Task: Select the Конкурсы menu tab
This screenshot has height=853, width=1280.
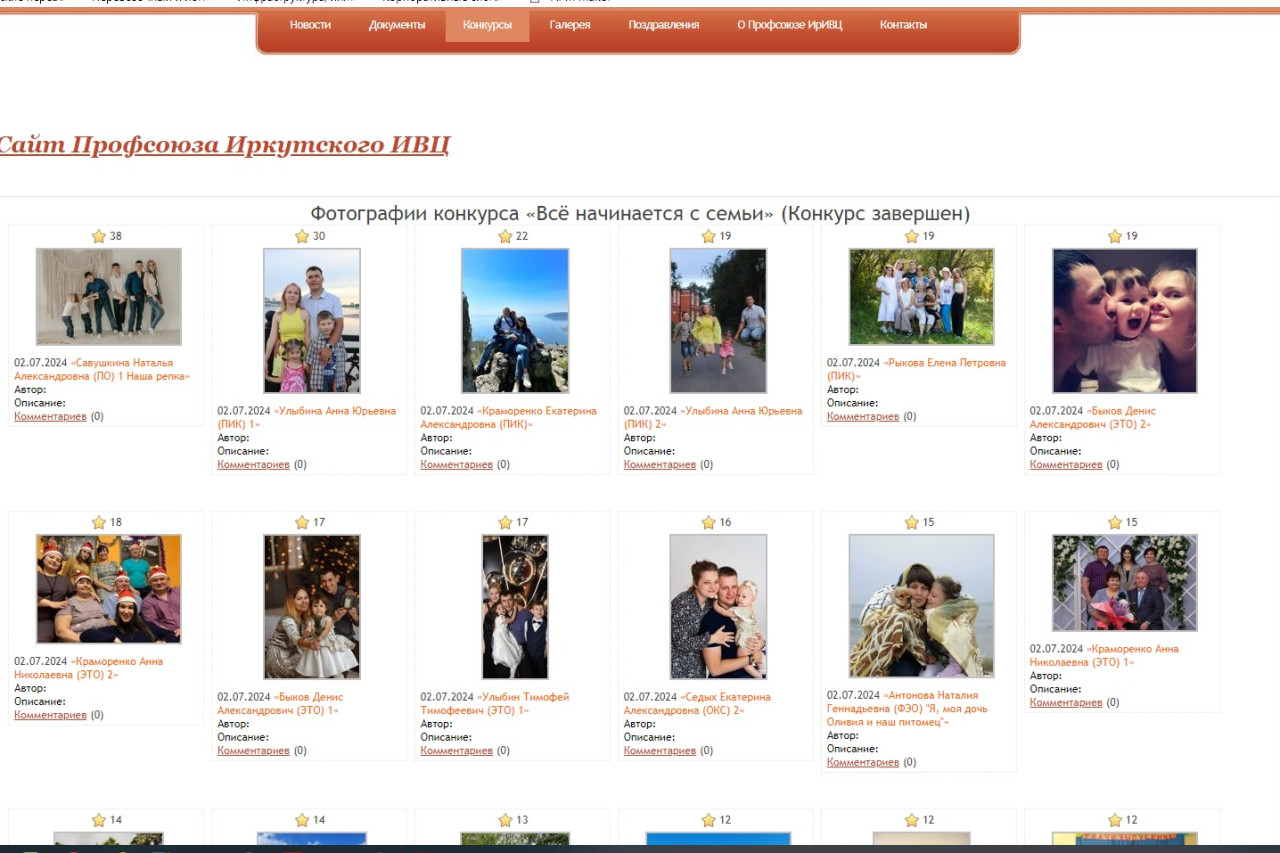Action: (x=487, y=25)
